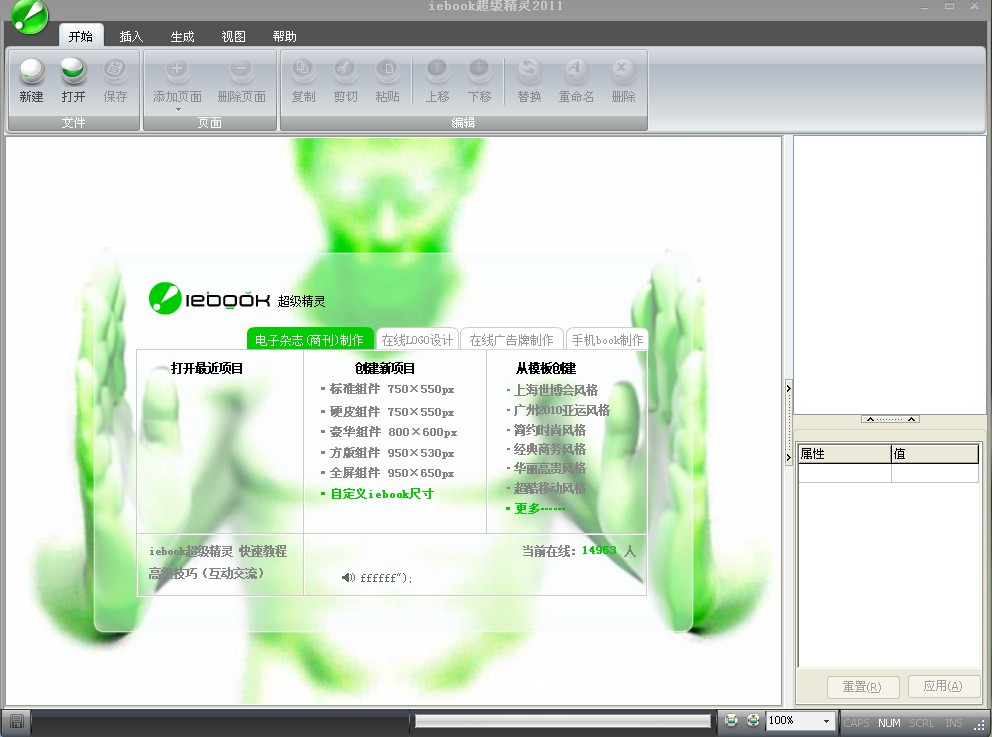Viewport: 992px width, 737px height.
Task: Click the iebook logo button at top-left
Action: (28, 17)
